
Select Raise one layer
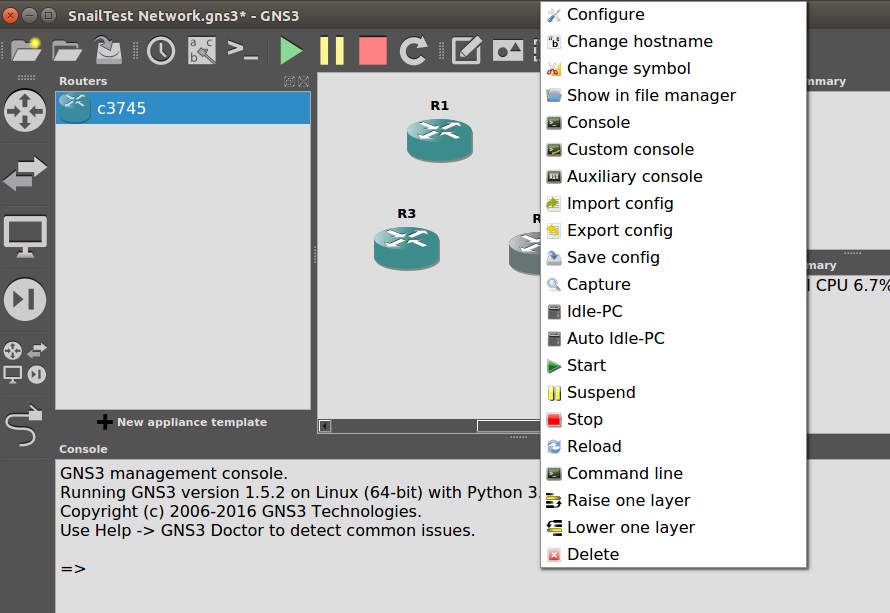[674, 500]
